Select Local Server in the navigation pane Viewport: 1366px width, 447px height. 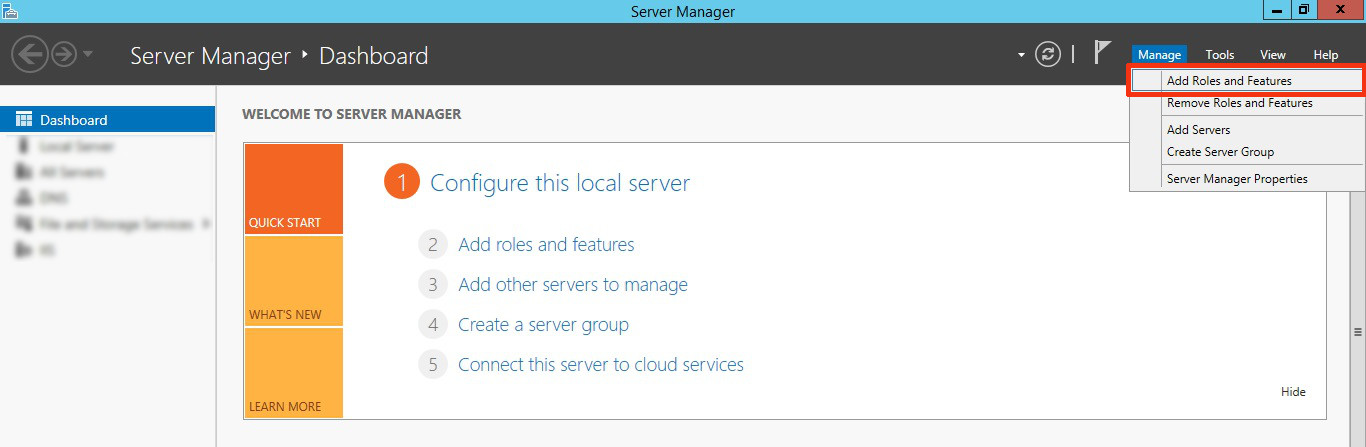click(107, 146)
